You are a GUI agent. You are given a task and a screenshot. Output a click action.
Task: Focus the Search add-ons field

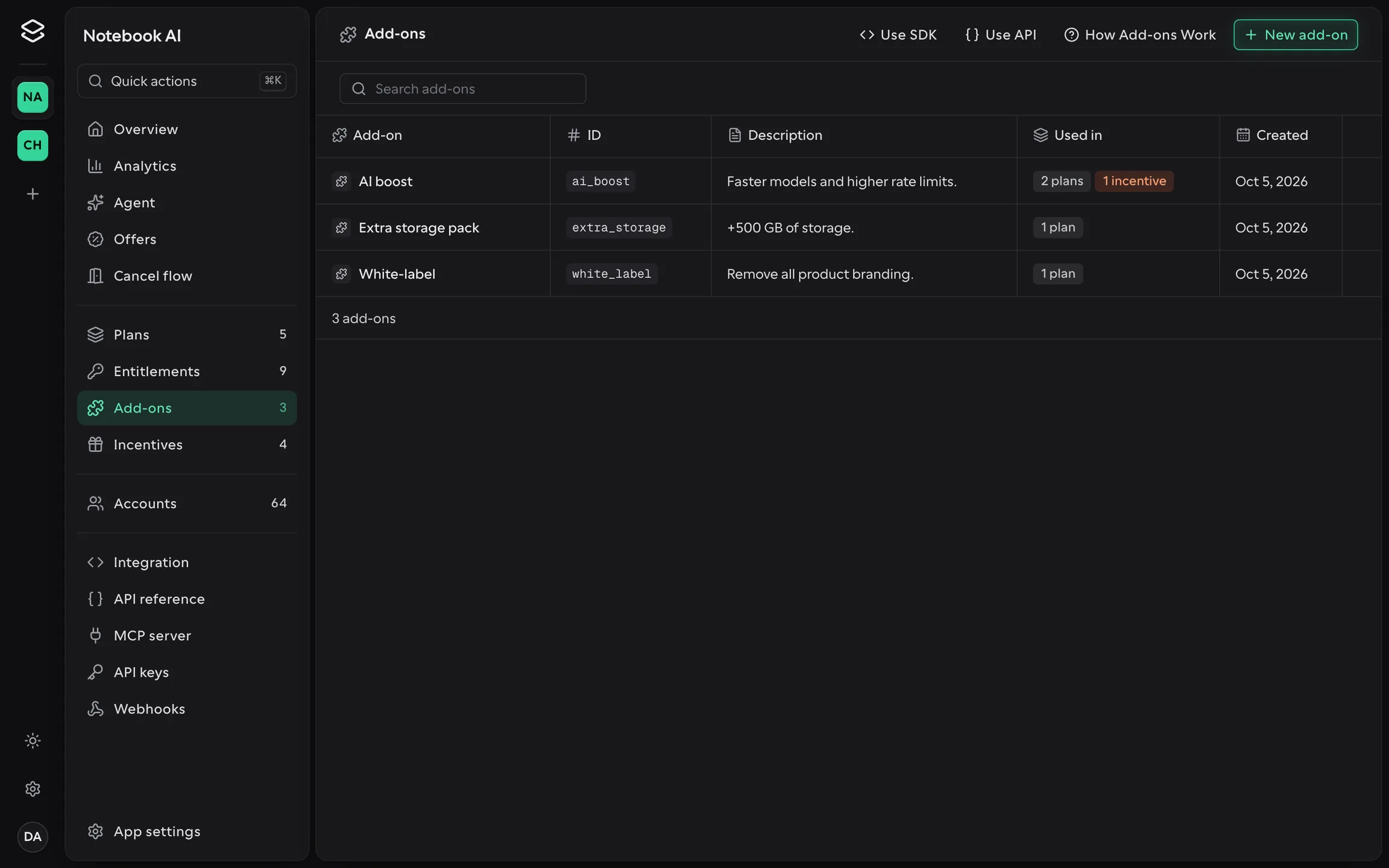(462, 89)
